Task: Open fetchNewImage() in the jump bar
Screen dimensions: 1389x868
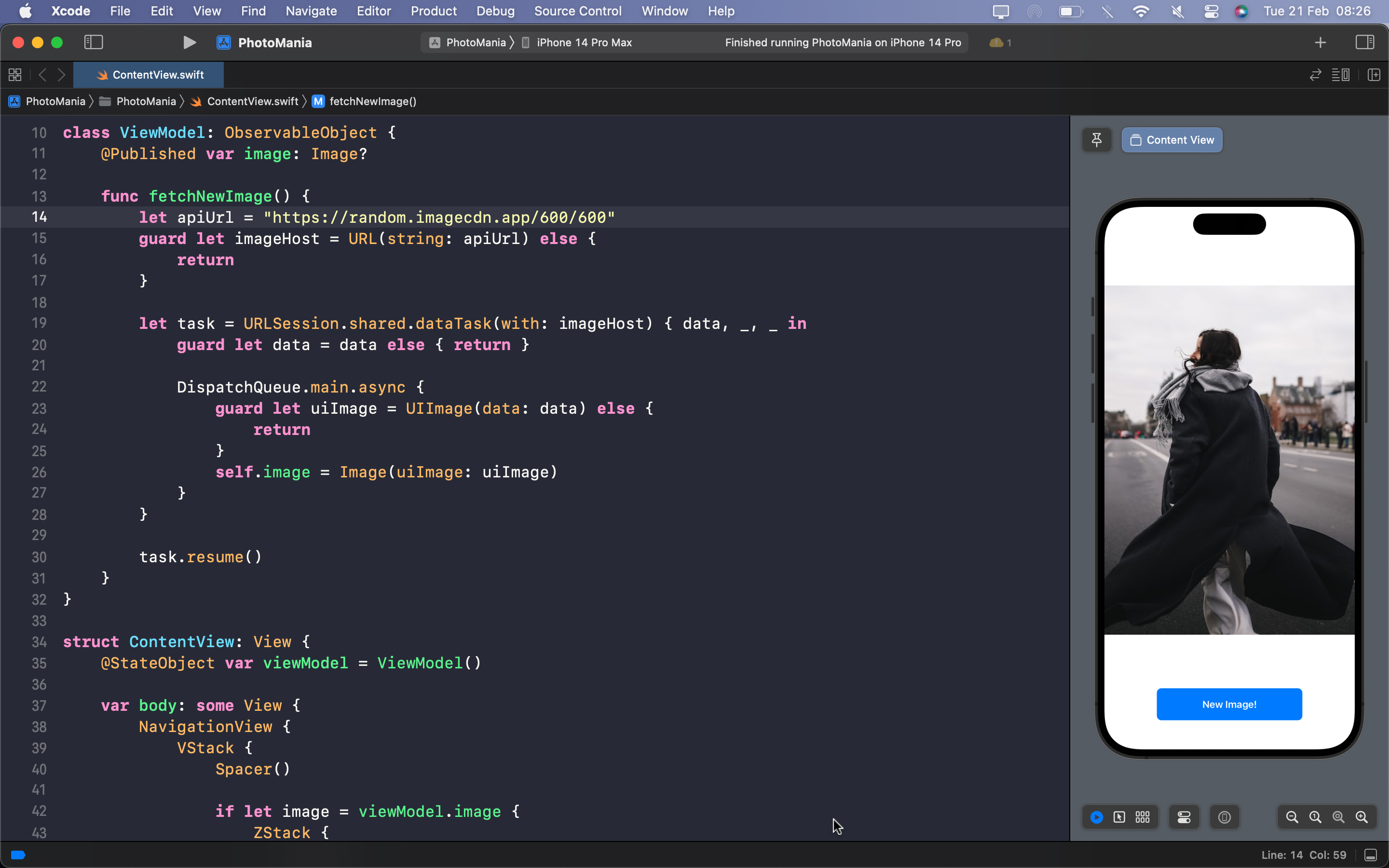Action: click(x=372, y=102)
